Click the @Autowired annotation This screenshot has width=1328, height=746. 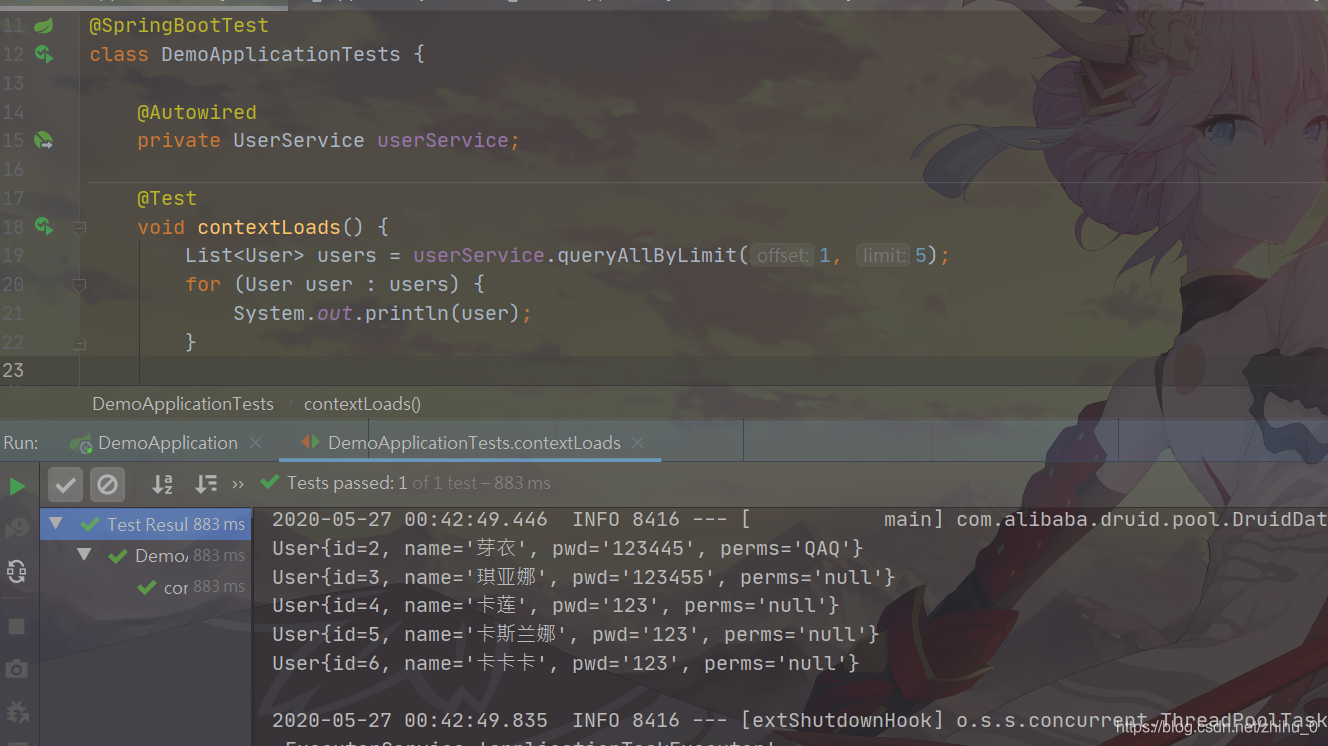pyautogui.click(x=197, y=112)
